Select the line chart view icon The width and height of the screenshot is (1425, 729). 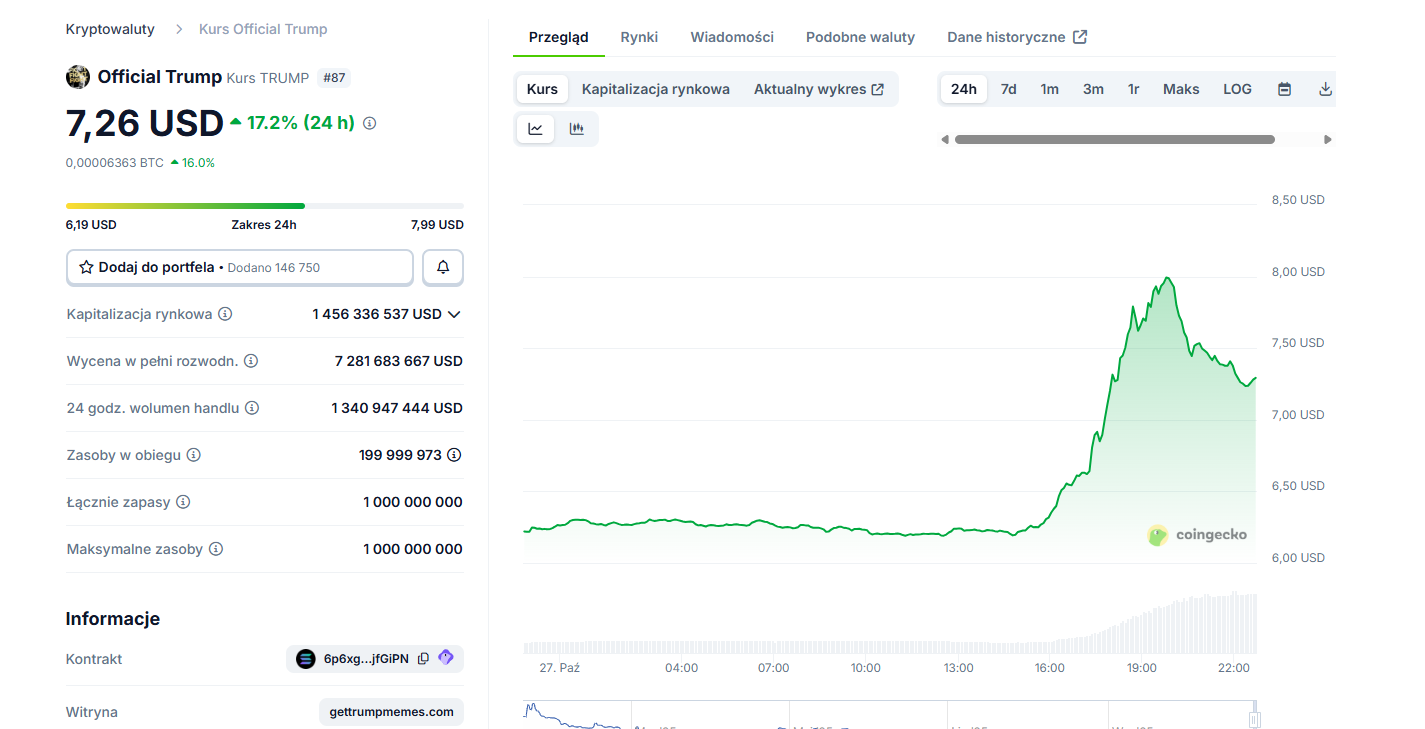536,128
